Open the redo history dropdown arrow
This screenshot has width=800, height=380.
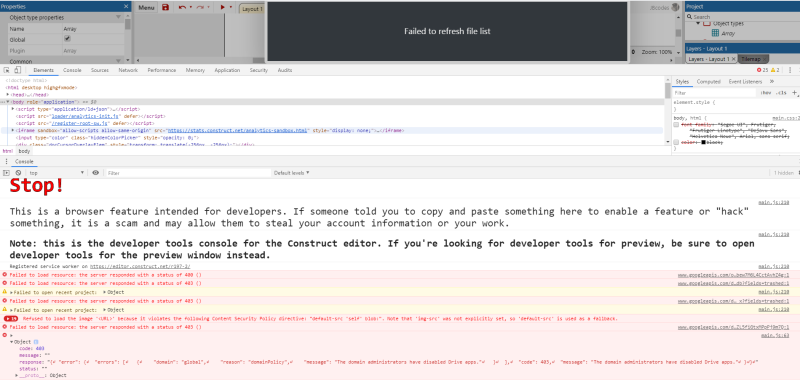click(x=209, y=8)
